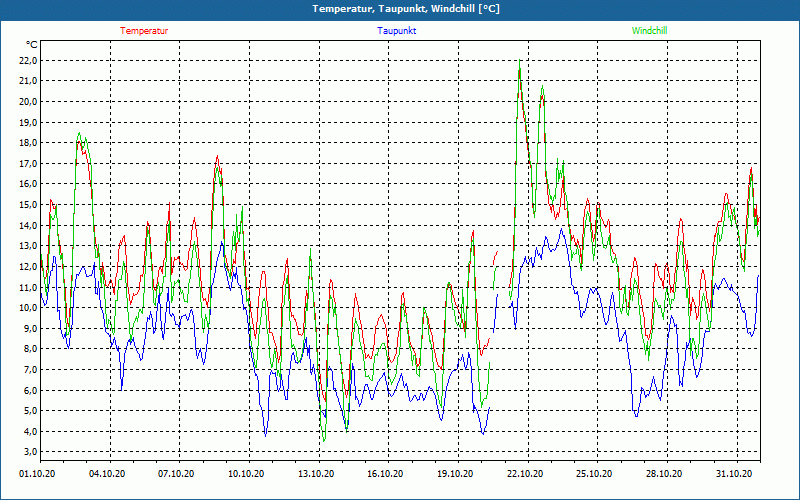Click the 10.10.20 date label
Image resolution: width=800 pixels, height=500 pixels.
tap(246, 475)
